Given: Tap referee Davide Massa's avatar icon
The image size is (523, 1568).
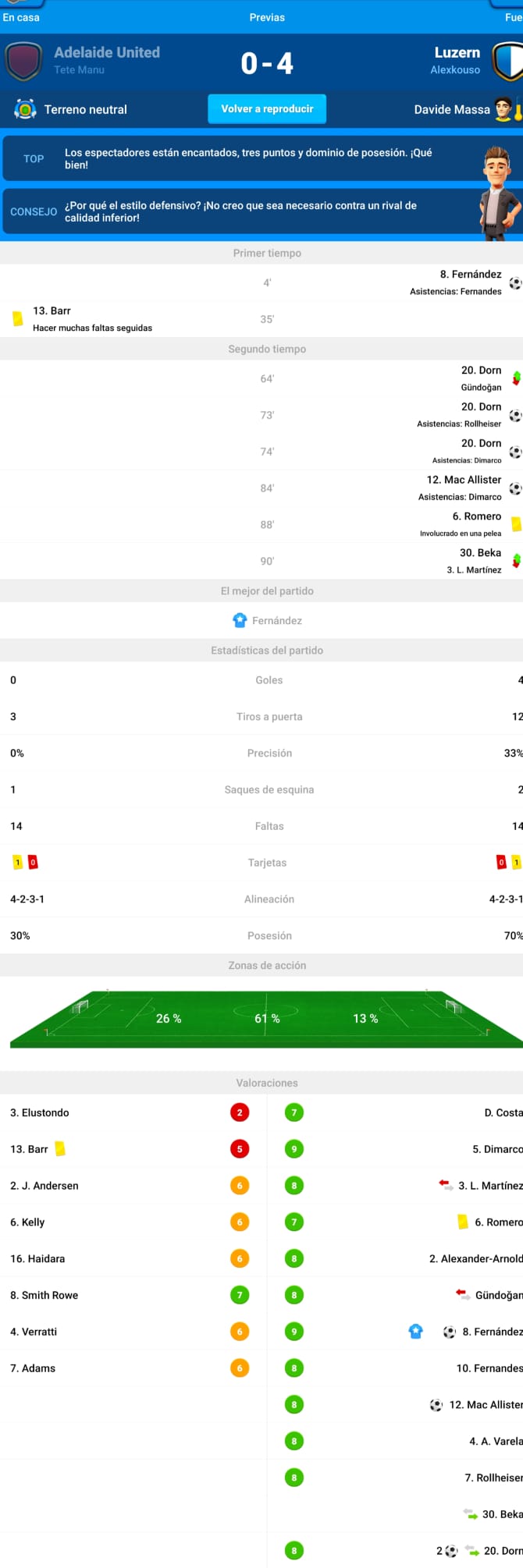Looking at the screenshot, I should [x=504, y=109].
